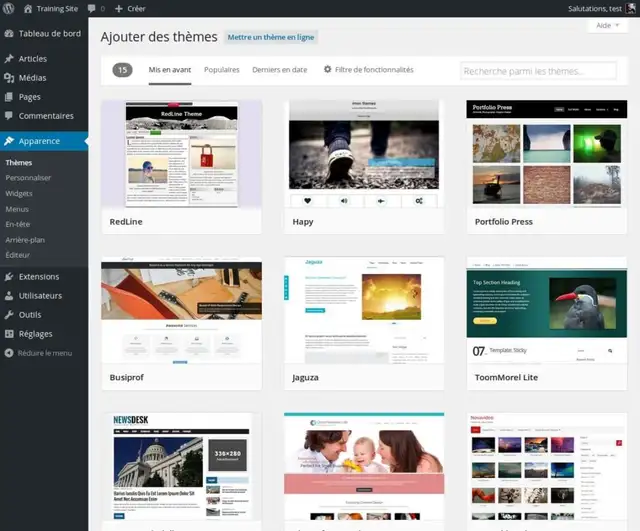Click the Médias media icon
The height and width of the screenshot is (531, 640).
(x=9, y=78)
